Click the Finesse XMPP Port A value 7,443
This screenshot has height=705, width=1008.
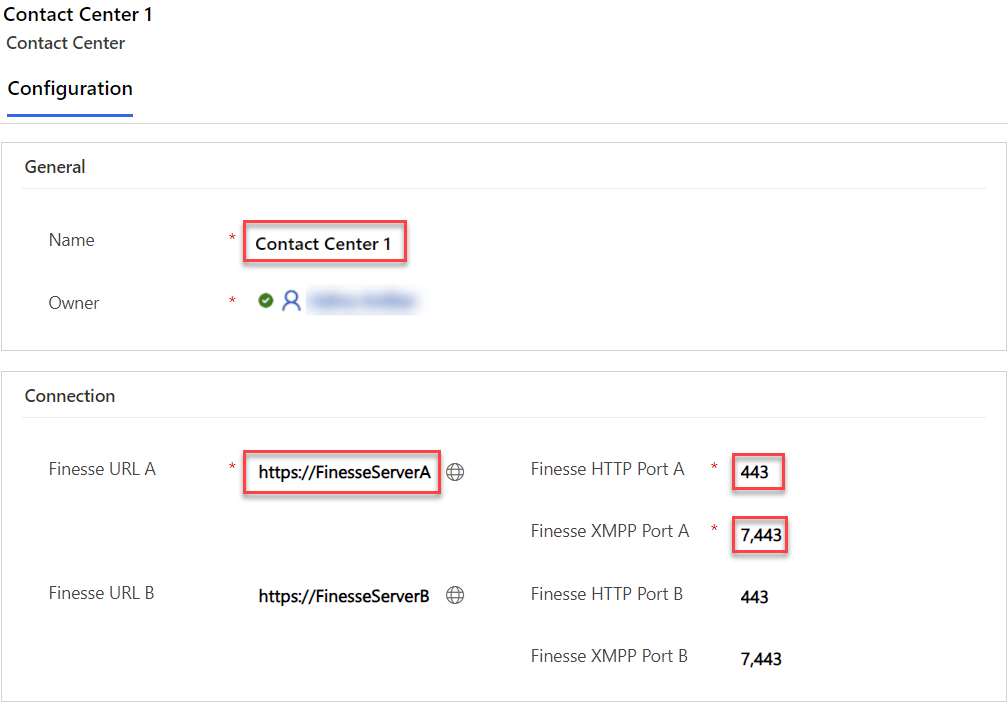[x=760, y=535]
